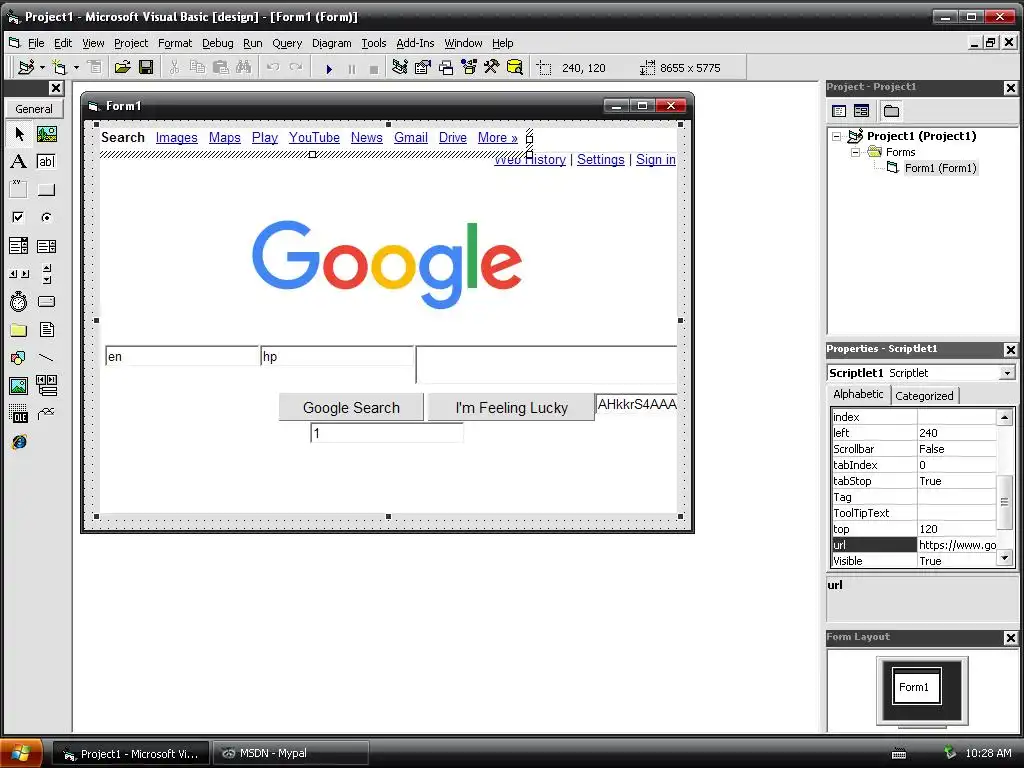Select the Shape control tool

pos(19,358)
